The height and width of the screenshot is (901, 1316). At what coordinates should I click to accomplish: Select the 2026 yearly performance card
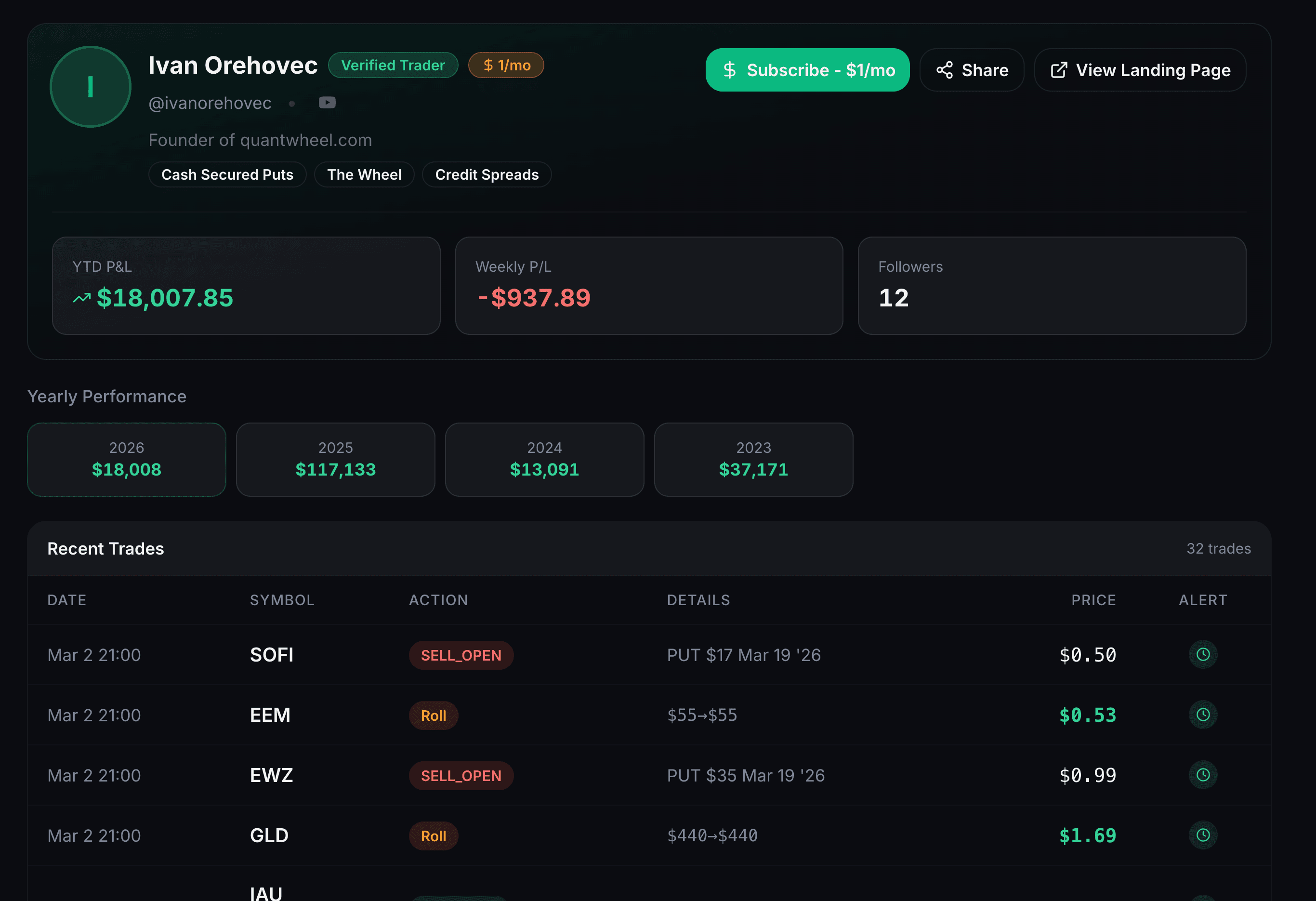tap(126, 459)
